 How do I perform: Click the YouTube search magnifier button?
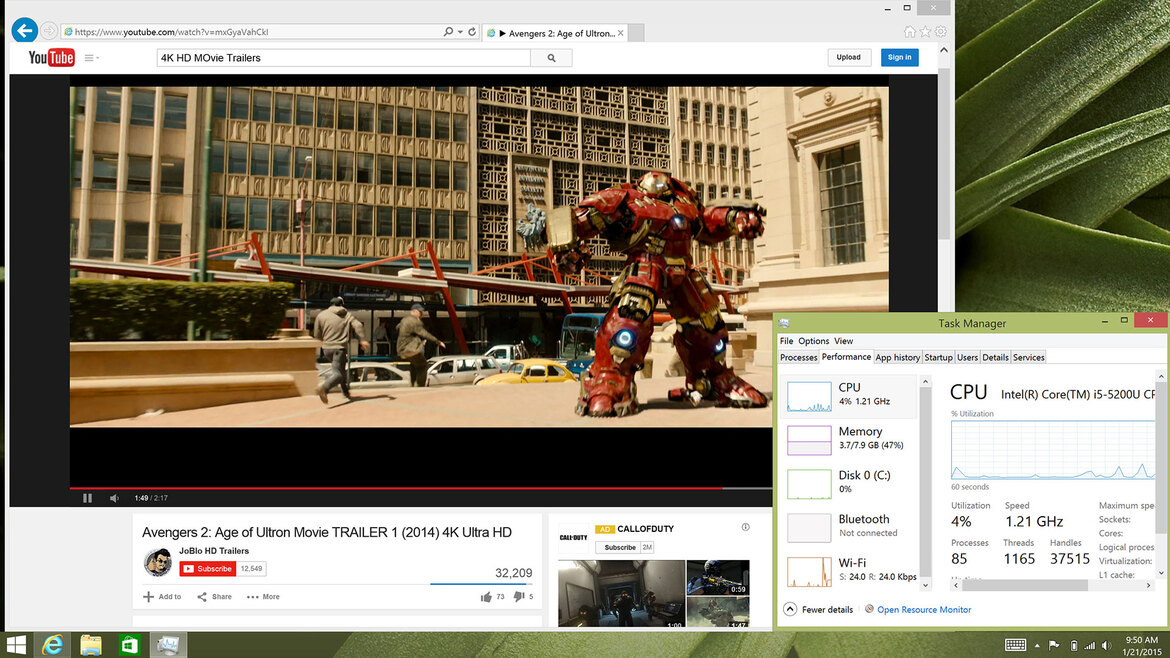pyautogui.click(x=551, y=57)
